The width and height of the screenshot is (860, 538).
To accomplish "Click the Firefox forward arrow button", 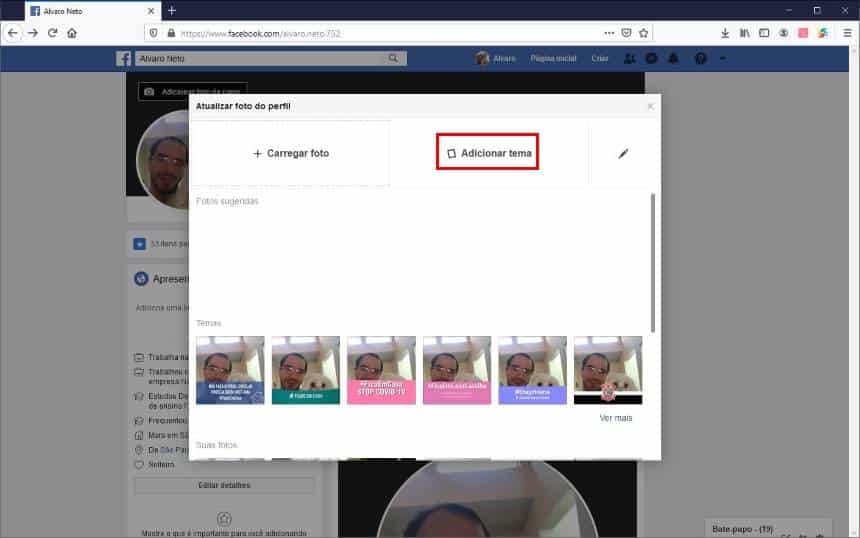I will (x=33, y=33).
